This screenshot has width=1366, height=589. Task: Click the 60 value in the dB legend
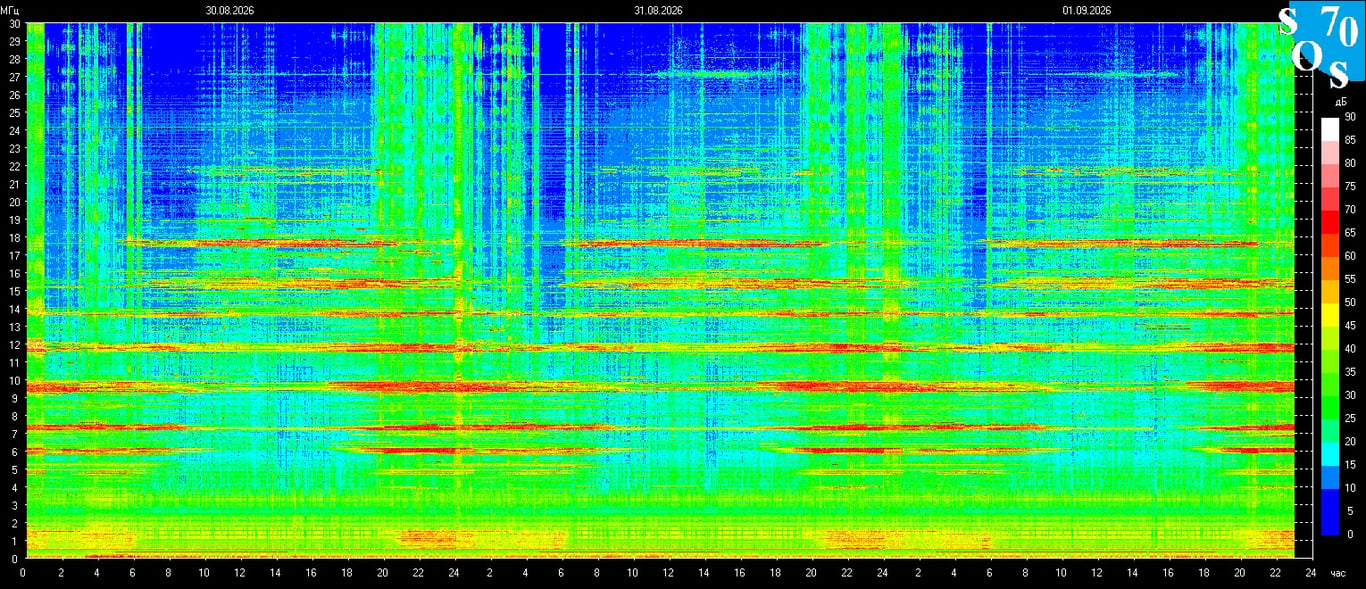coord(1350,256)
